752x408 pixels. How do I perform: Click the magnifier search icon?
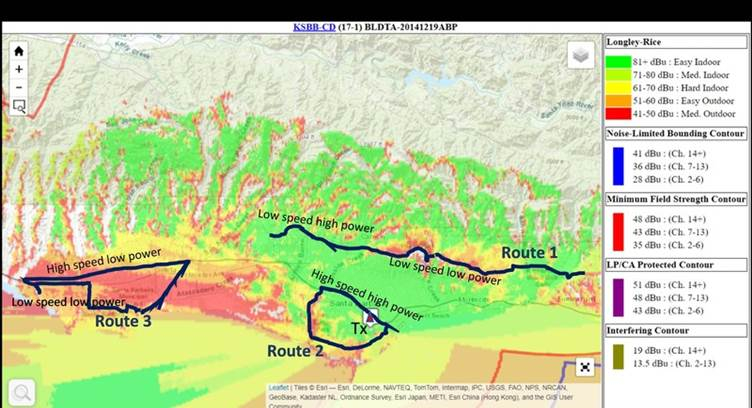[21, 393]
